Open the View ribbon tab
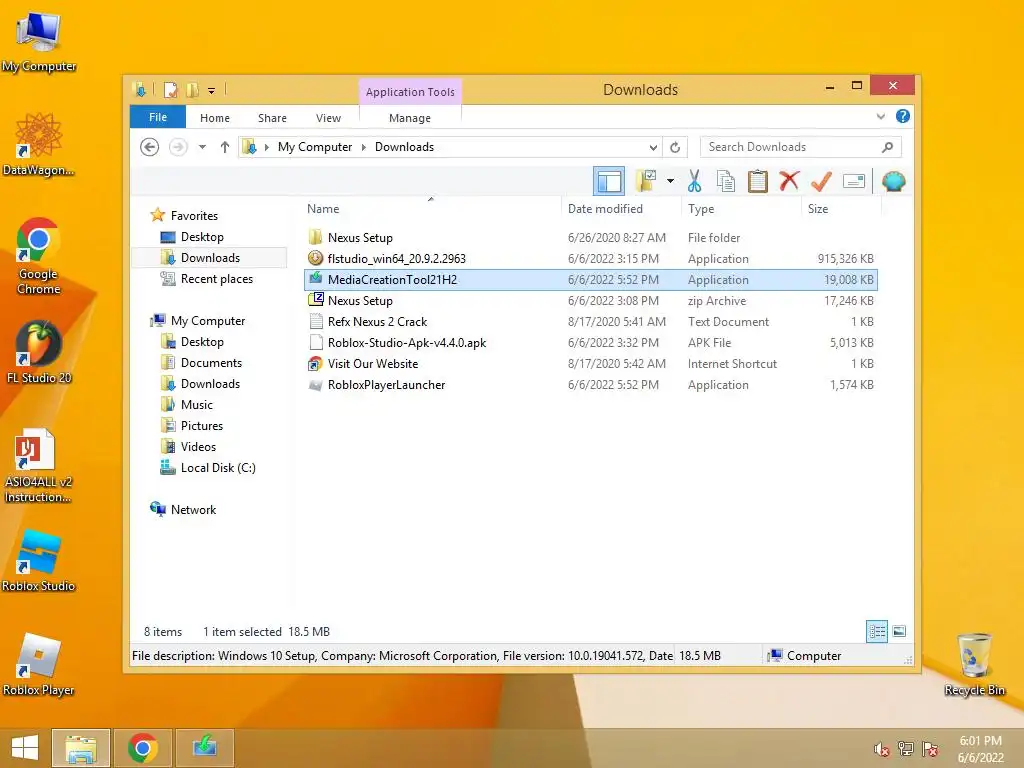The width and height of the screenshot is (1024, 768). click(x=328, y=118)
